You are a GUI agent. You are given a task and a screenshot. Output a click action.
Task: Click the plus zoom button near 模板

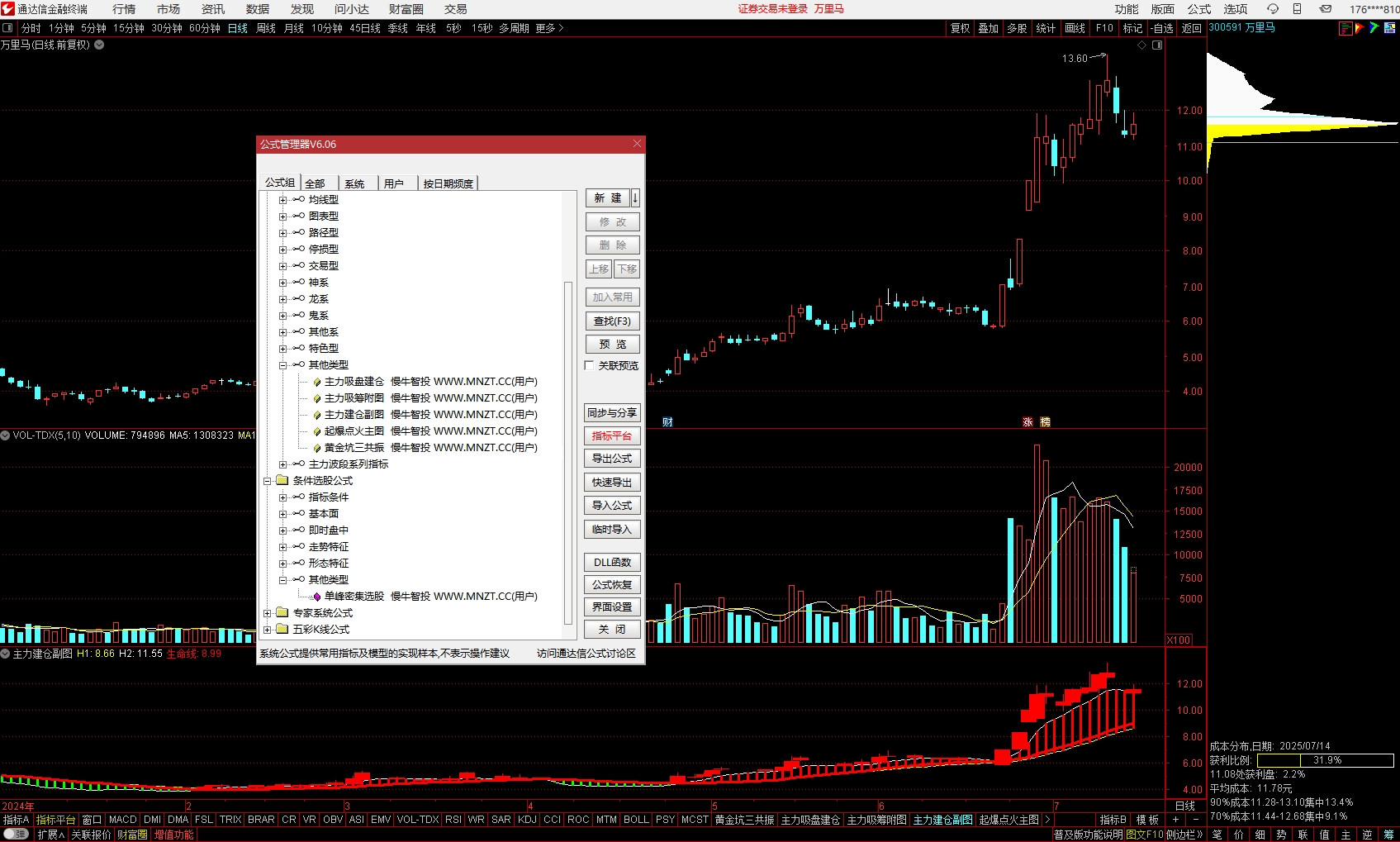click(1175, 820)
